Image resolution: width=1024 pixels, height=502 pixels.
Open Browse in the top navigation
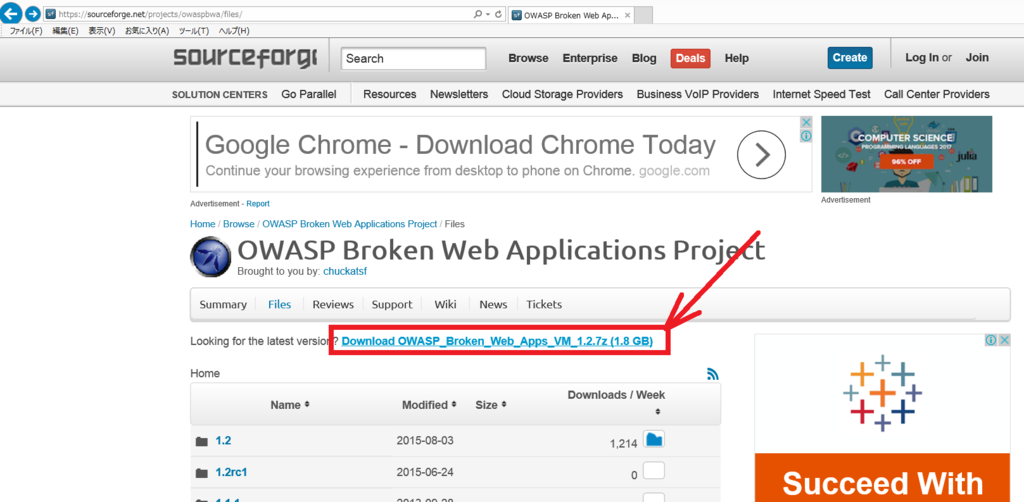528,58
